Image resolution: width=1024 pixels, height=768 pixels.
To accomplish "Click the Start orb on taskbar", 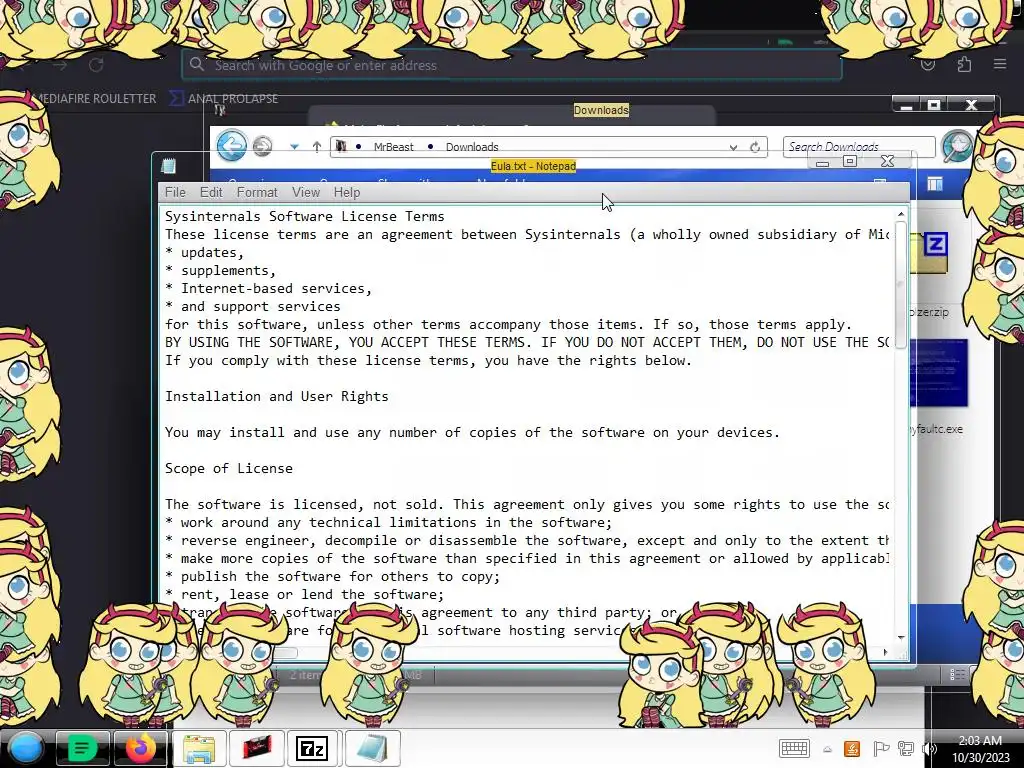I will pos(25,748).
